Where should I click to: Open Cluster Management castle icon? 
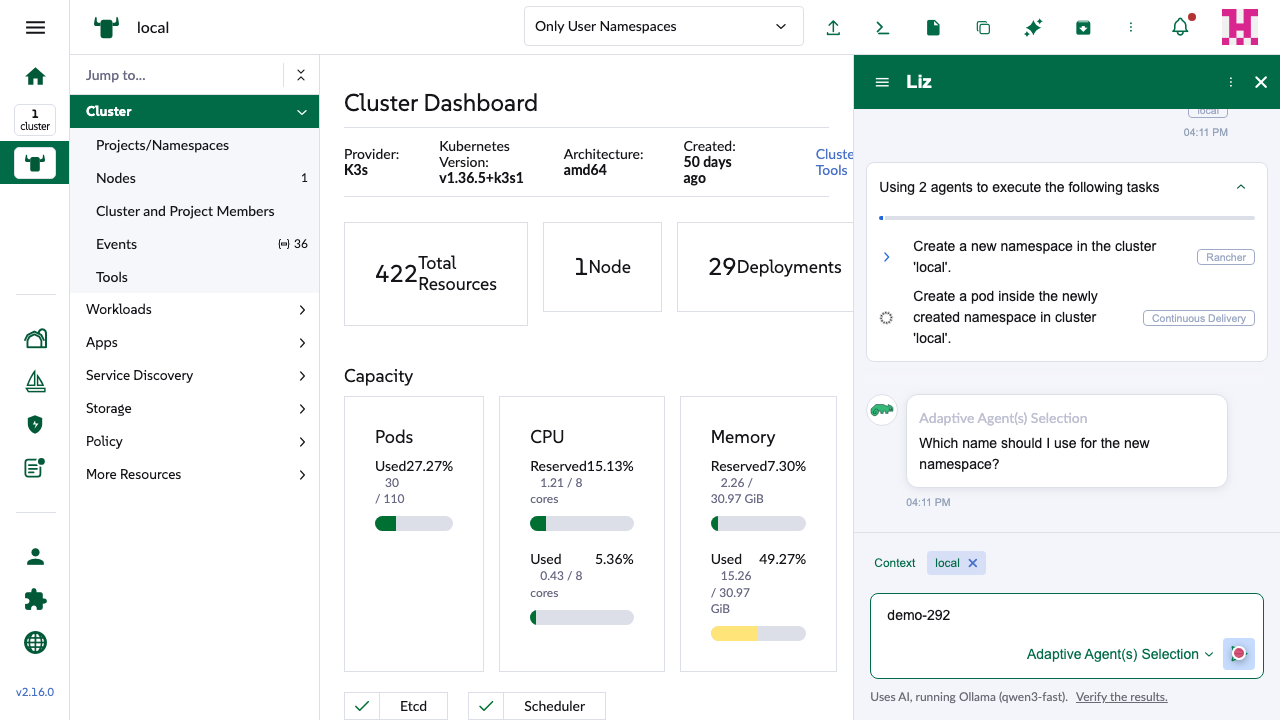35,339
